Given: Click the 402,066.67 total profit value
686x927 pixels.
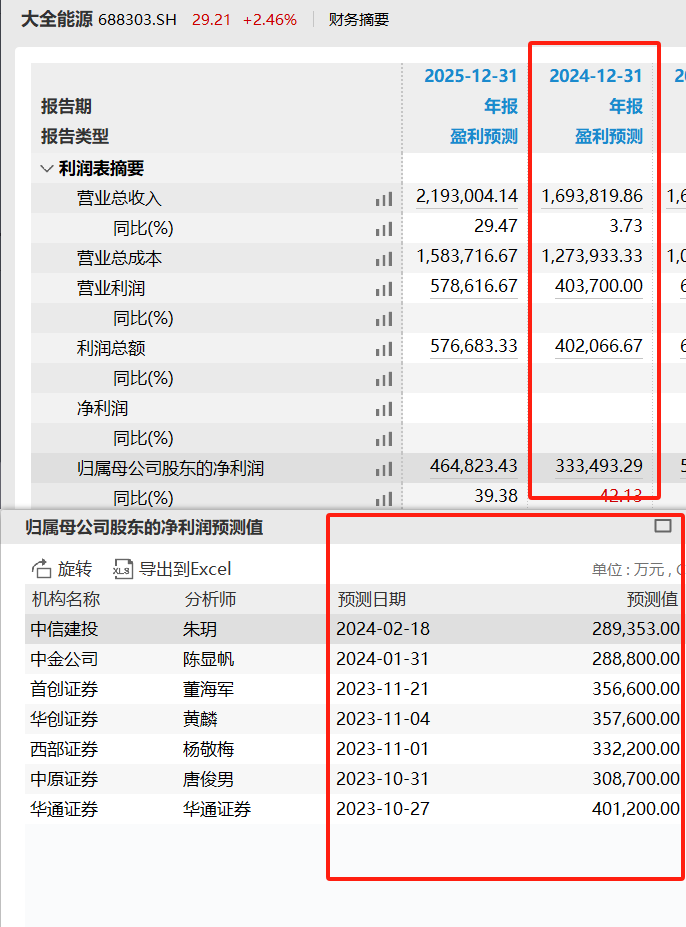Looking at the screenshot, I should pos(598,346).
